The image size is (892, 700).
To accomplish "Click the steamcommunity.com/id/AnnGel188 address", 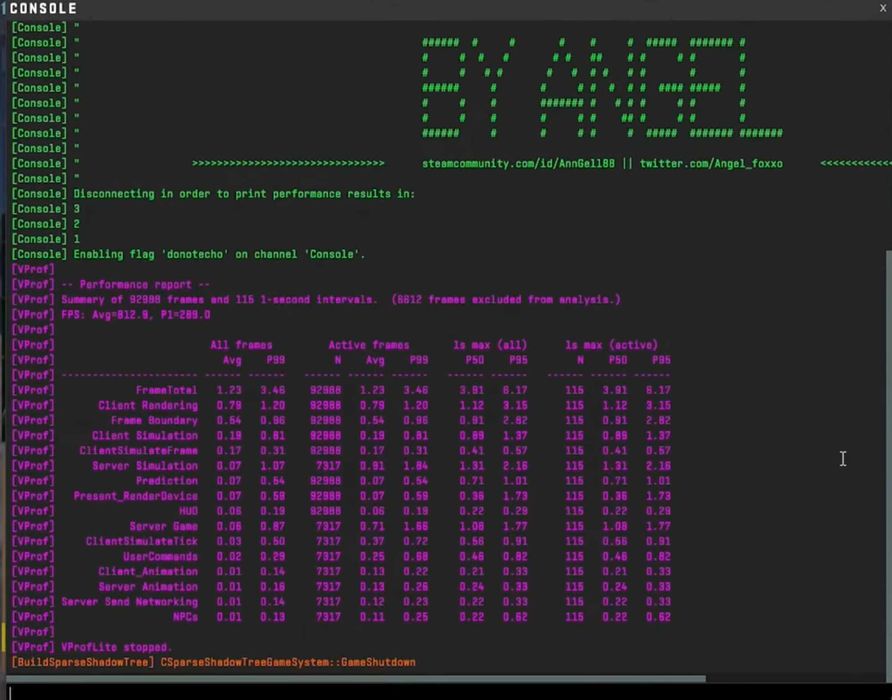I will (518, 164).
